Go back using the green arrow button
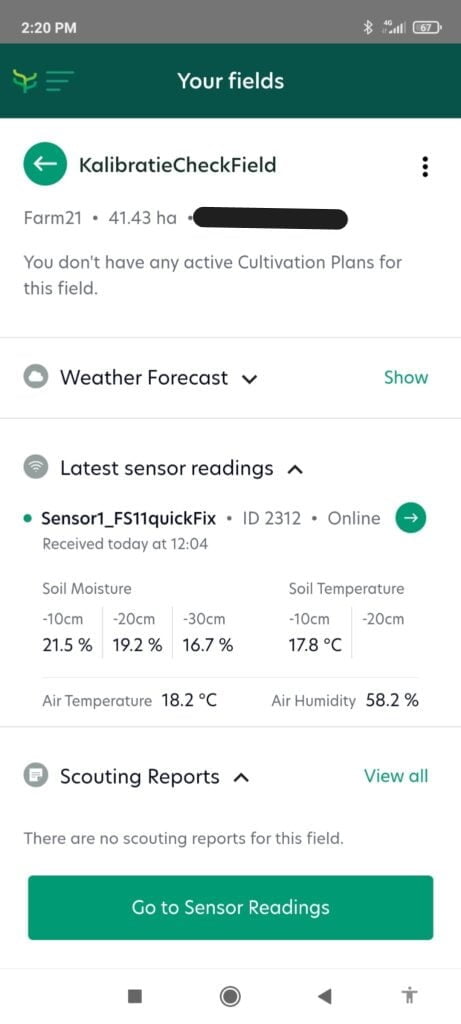Viewport: 461px width, 1024px height. [45, 164]
